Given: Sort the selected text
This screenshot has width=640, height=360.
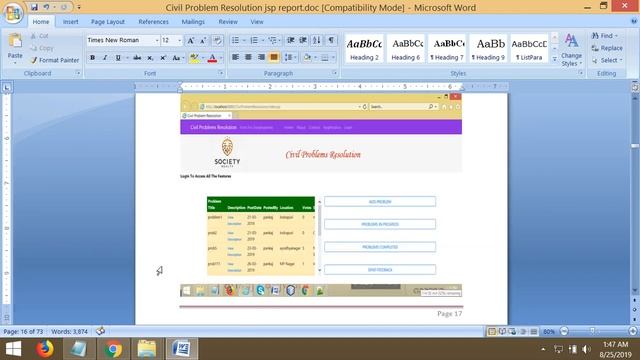Looking at the screenshot, I should point(317,40).
